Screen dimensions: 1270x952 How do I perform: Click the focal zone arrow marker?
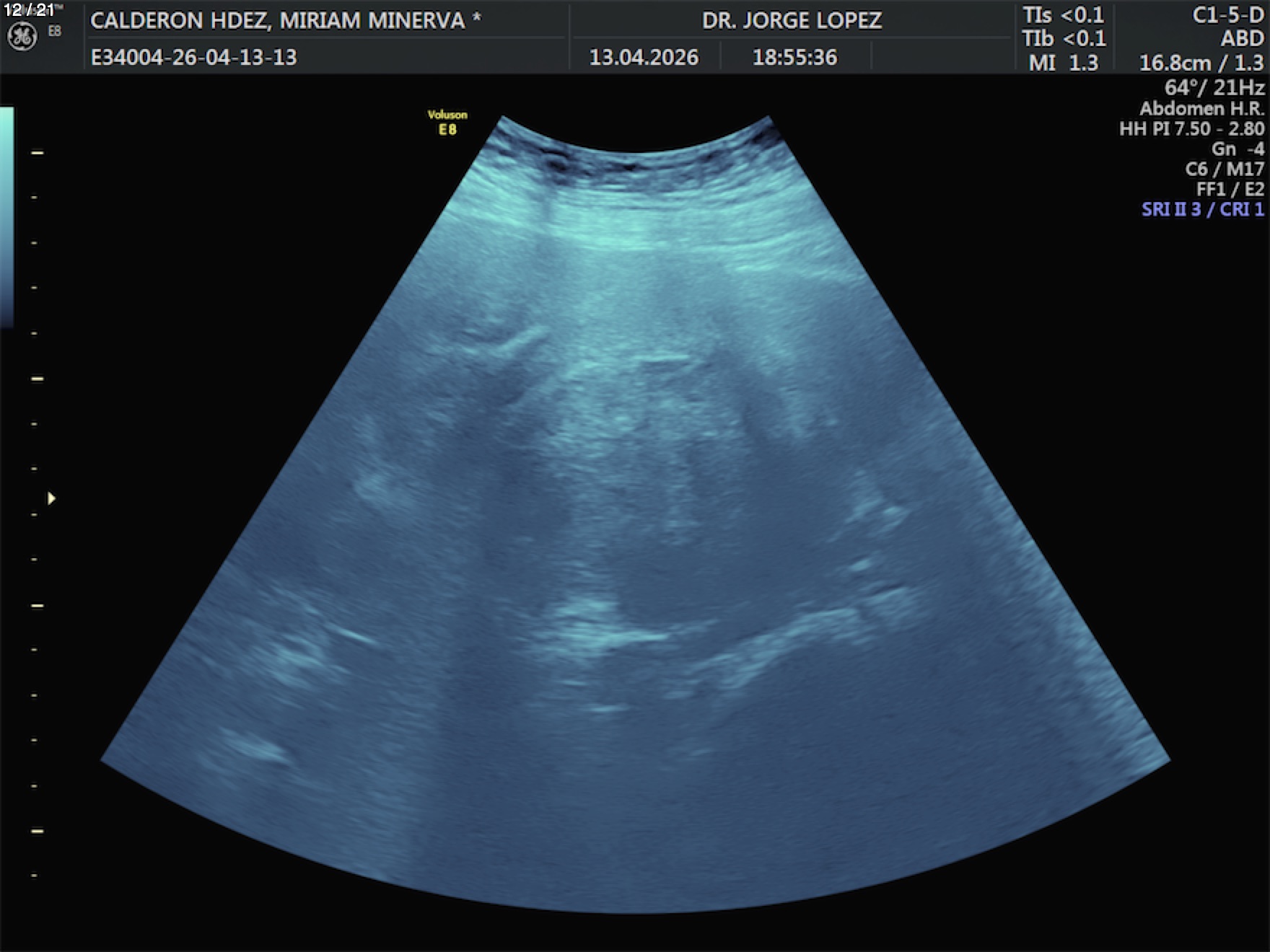(51, 498)
